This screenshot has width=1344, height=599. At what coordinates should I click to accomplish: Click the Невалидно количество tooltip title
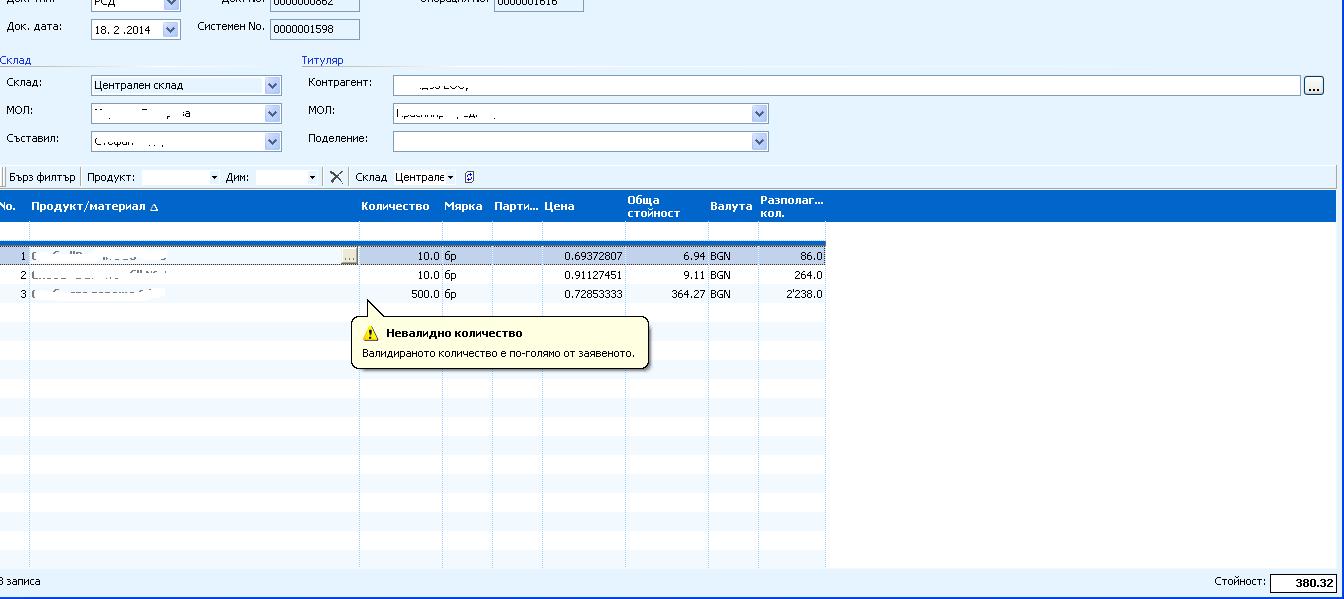[454, 334]
